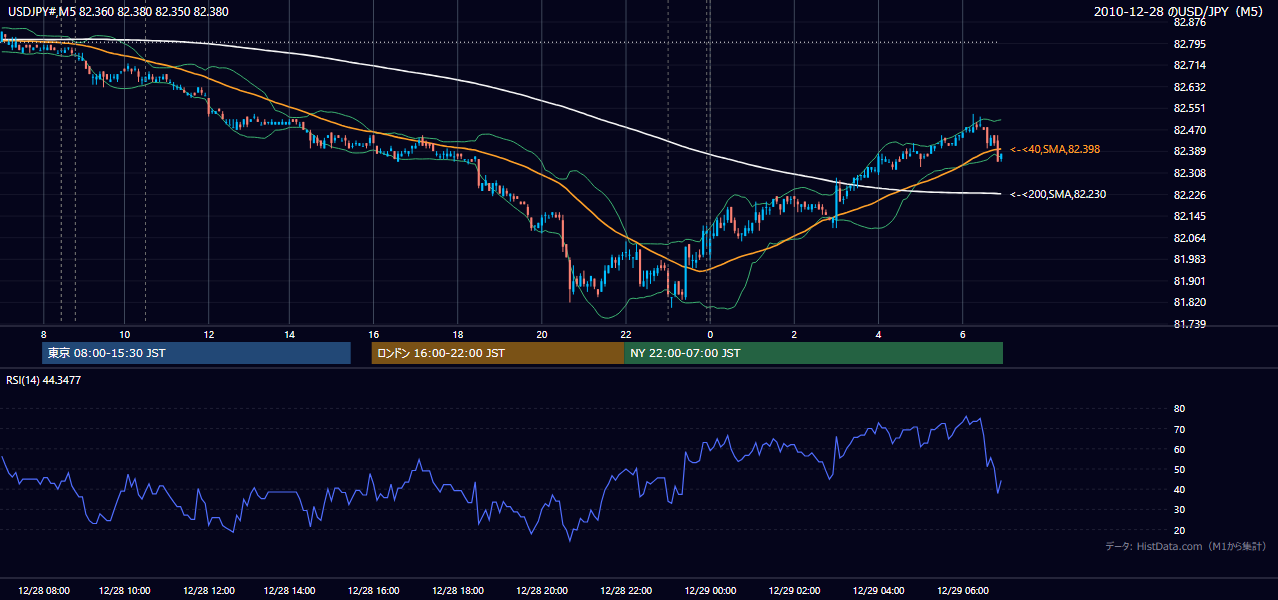The image size is (1278, 600).
Task: Click price axis value 82.876
Action: [x=1189, y=22]
